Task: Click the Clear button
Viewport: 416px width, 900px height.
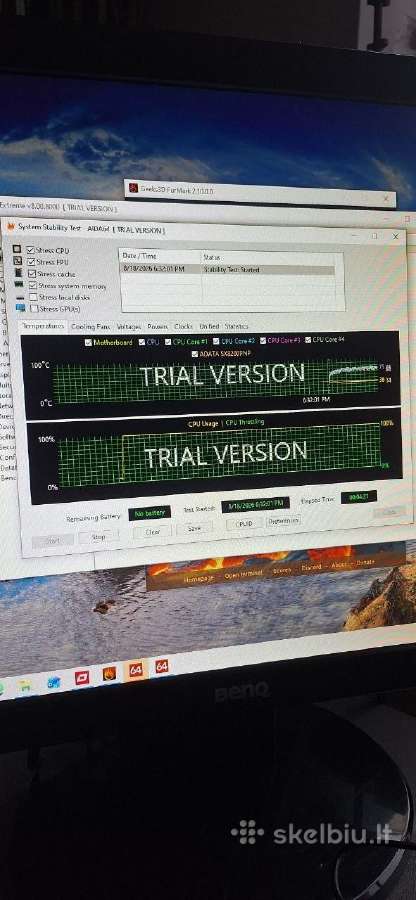Action: pos(153,532)
